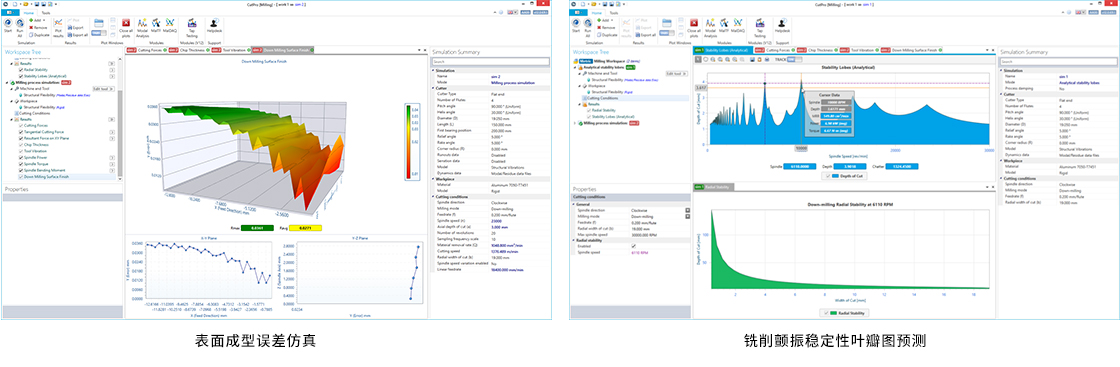1120x367 pixels.
Task: Toggle the TRACK switch above stability lobes plot
Action: 794,60
